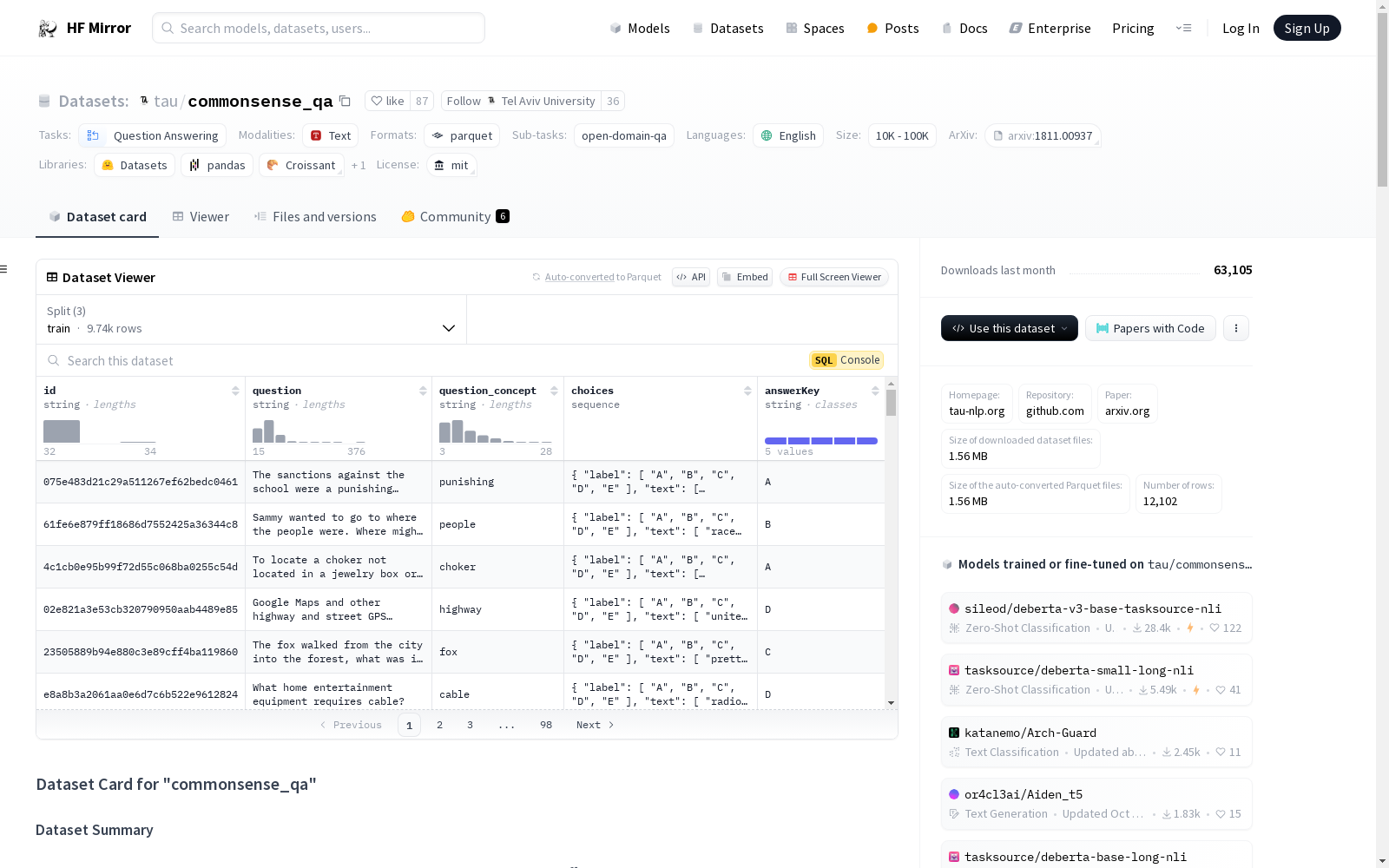Copy dataset name with the copy icon
This screenshot has height=868, width=1389.
point(345,101)
